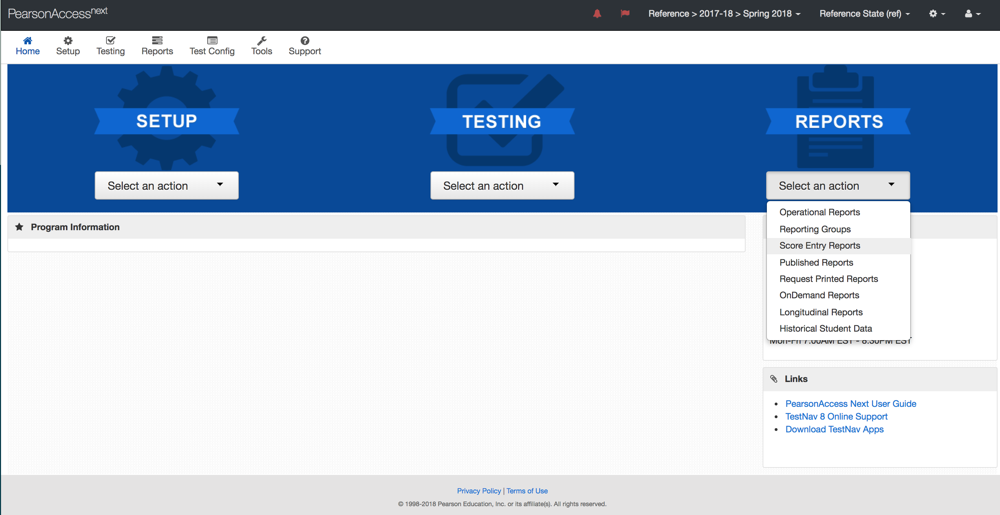Image resolution: width=1000 pixels, height=515 pixels.
Task: Open the Tools wrench navigation item
Action: tap(261, 46)
